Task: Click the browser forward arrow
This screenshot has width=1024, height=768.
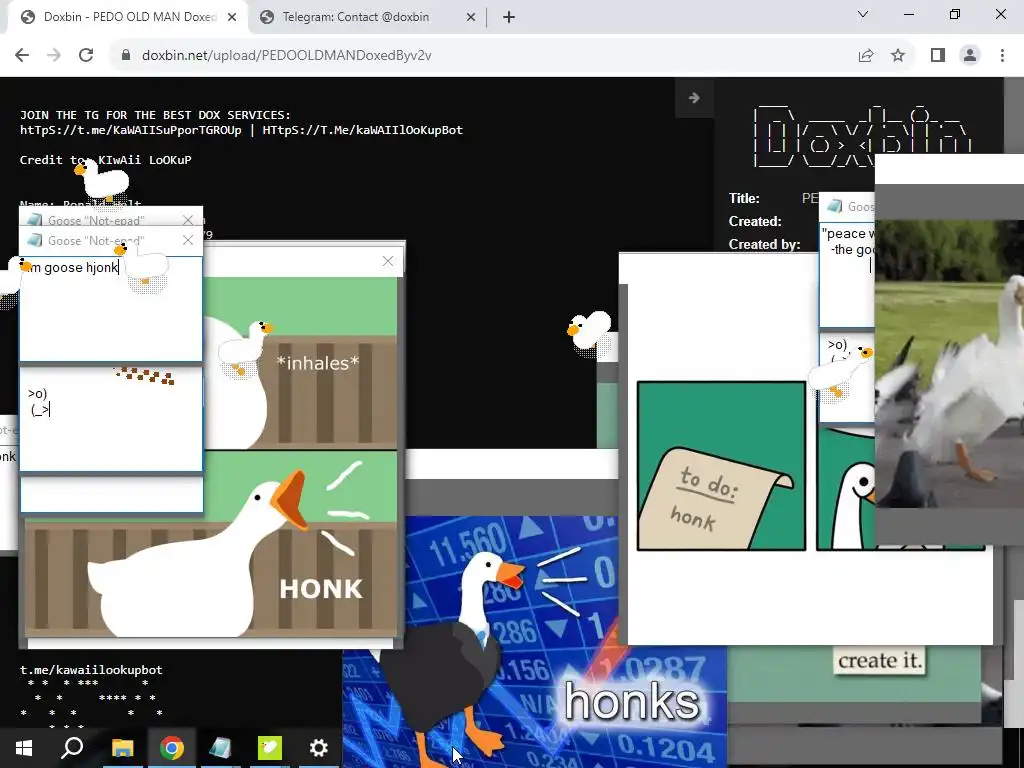Action: 54,56
